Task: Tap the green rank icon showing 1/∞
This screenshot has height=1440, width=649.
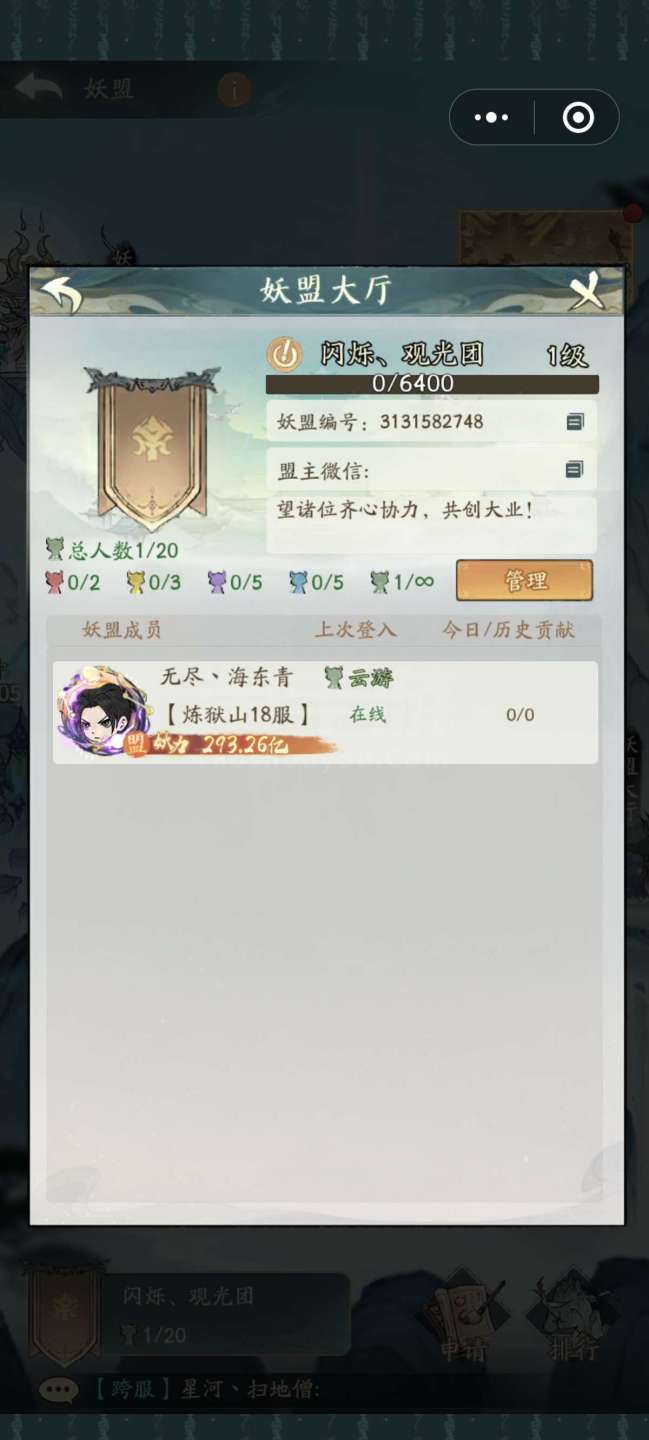Action: 379,582
